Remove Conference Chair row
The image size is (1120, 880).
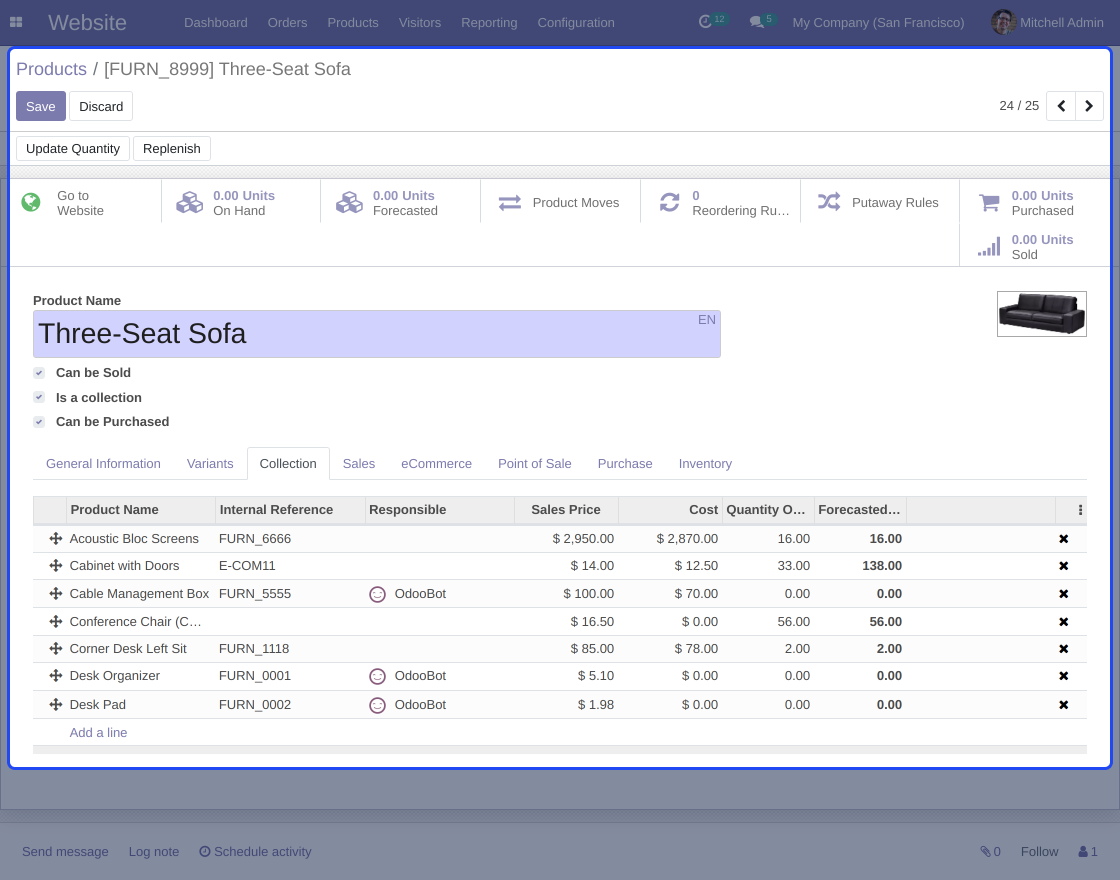coord(1064,621)
